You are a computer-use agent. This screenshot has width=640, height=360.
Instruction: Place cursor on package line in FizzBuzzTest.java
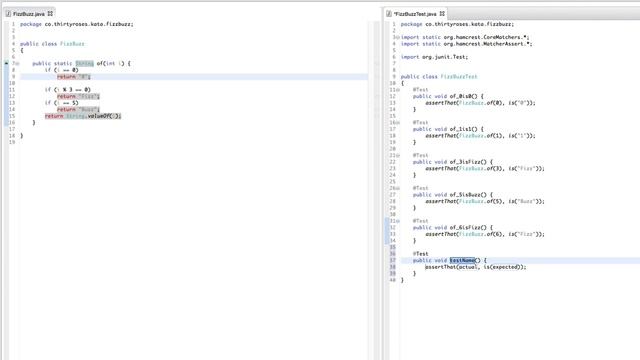457,24
